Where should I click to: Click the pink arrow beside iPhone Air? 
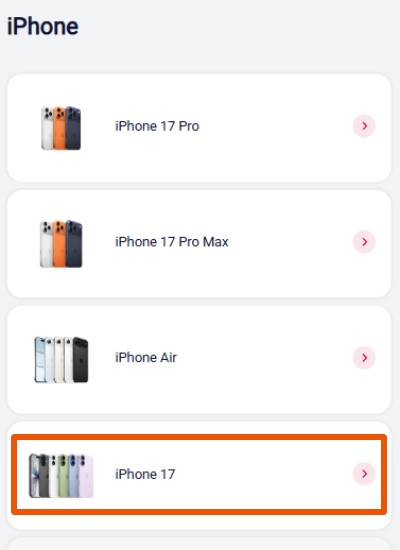tap(364, 358)
